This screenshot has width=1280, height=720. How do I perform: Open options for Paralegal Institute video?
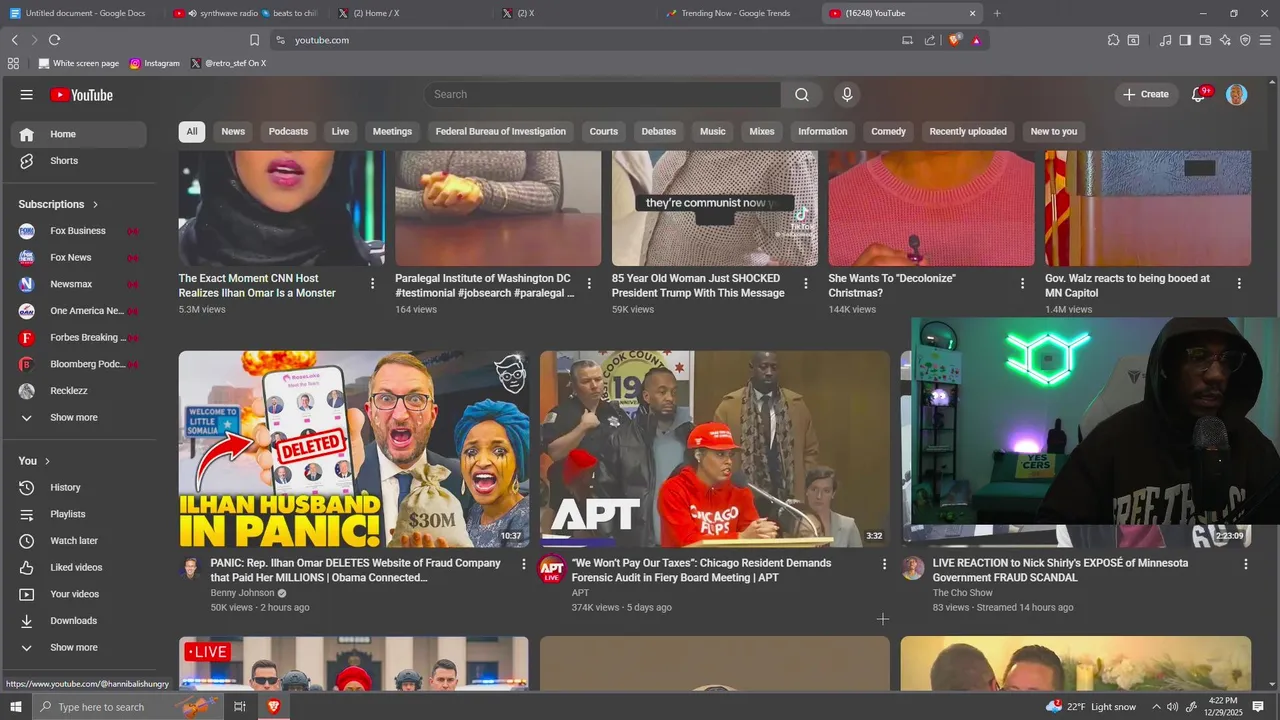point(589,284)
